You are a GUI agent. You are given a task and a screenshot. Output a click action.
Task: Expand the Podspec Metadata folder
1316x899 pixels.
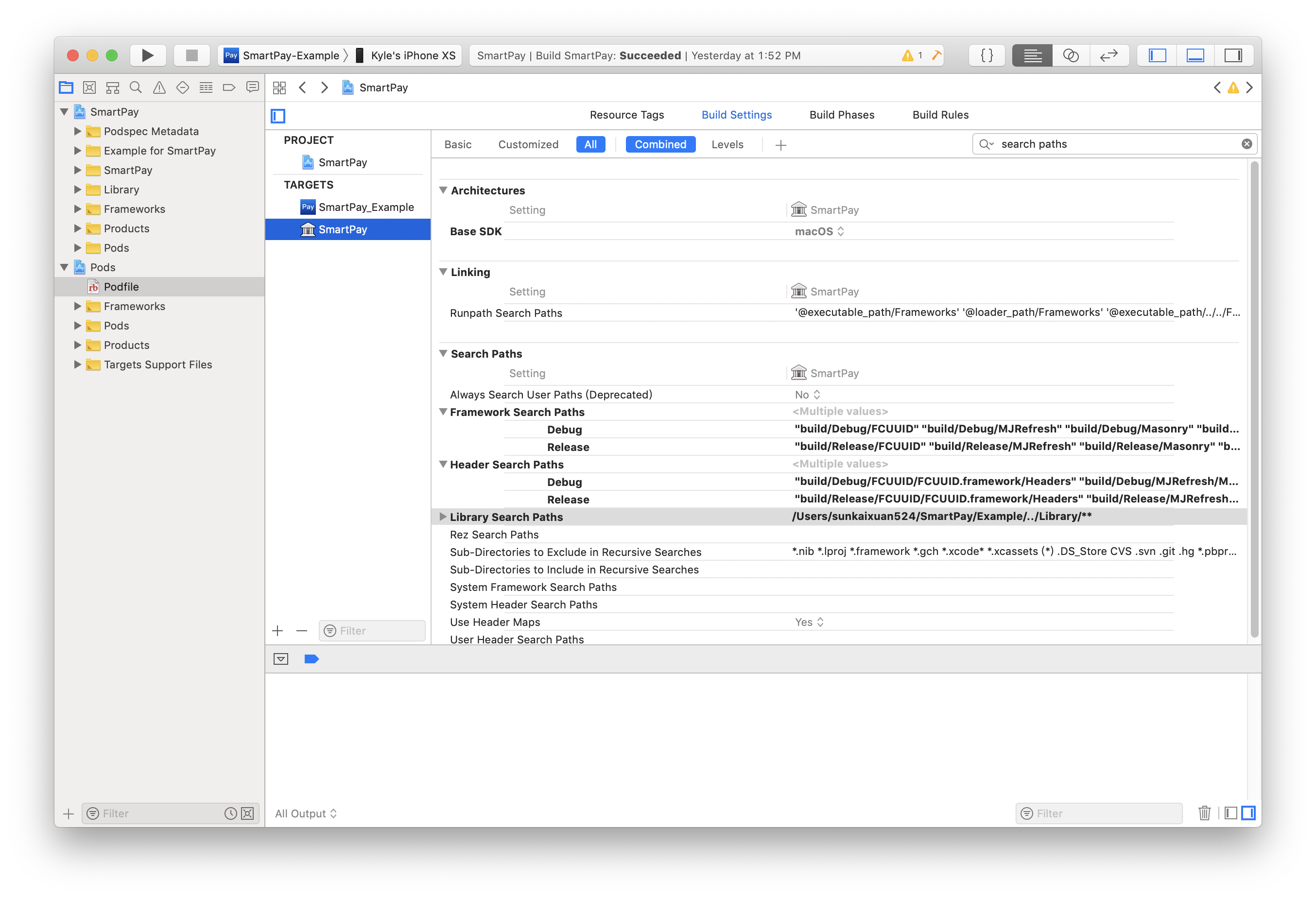[x=78, y=131]
